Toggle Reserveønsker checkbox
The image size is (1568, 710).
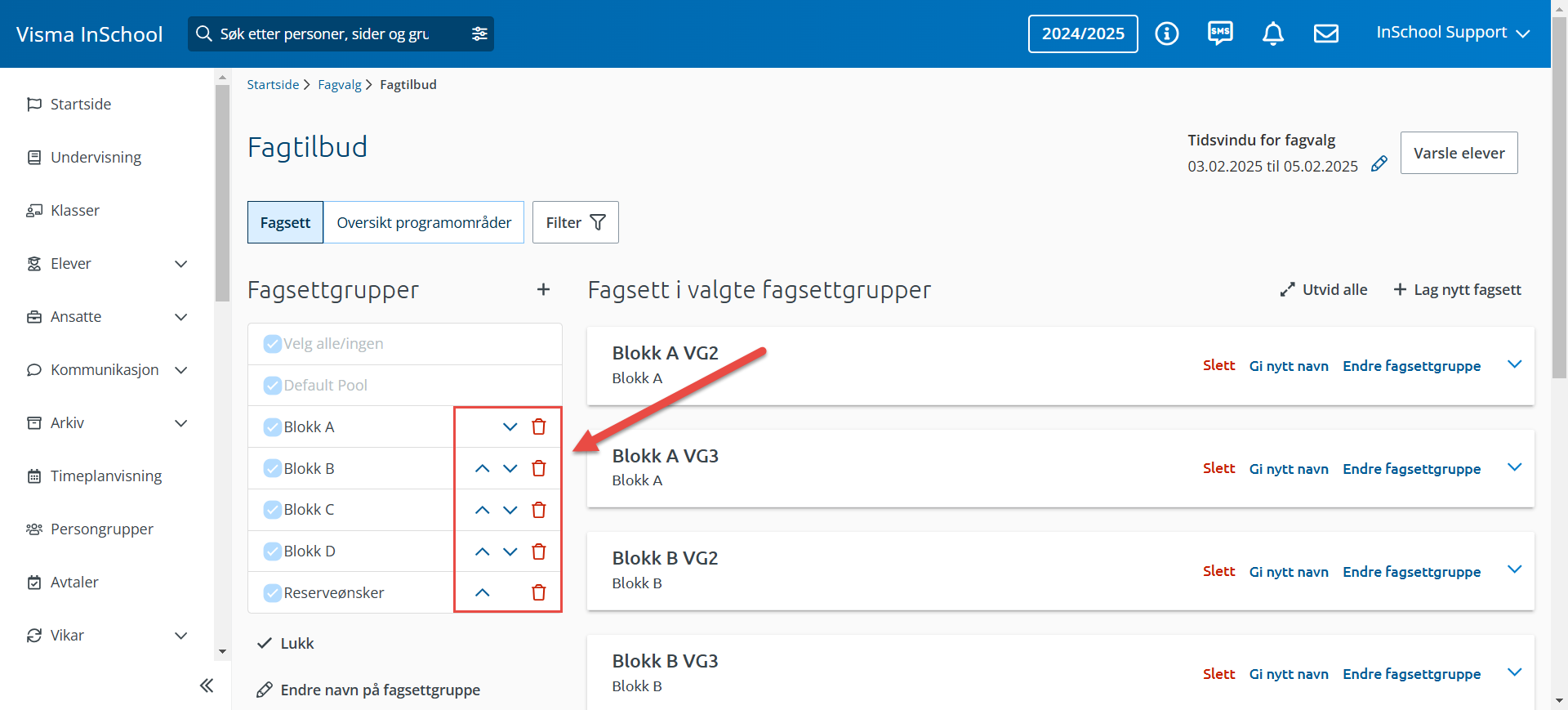pos(273,592)
